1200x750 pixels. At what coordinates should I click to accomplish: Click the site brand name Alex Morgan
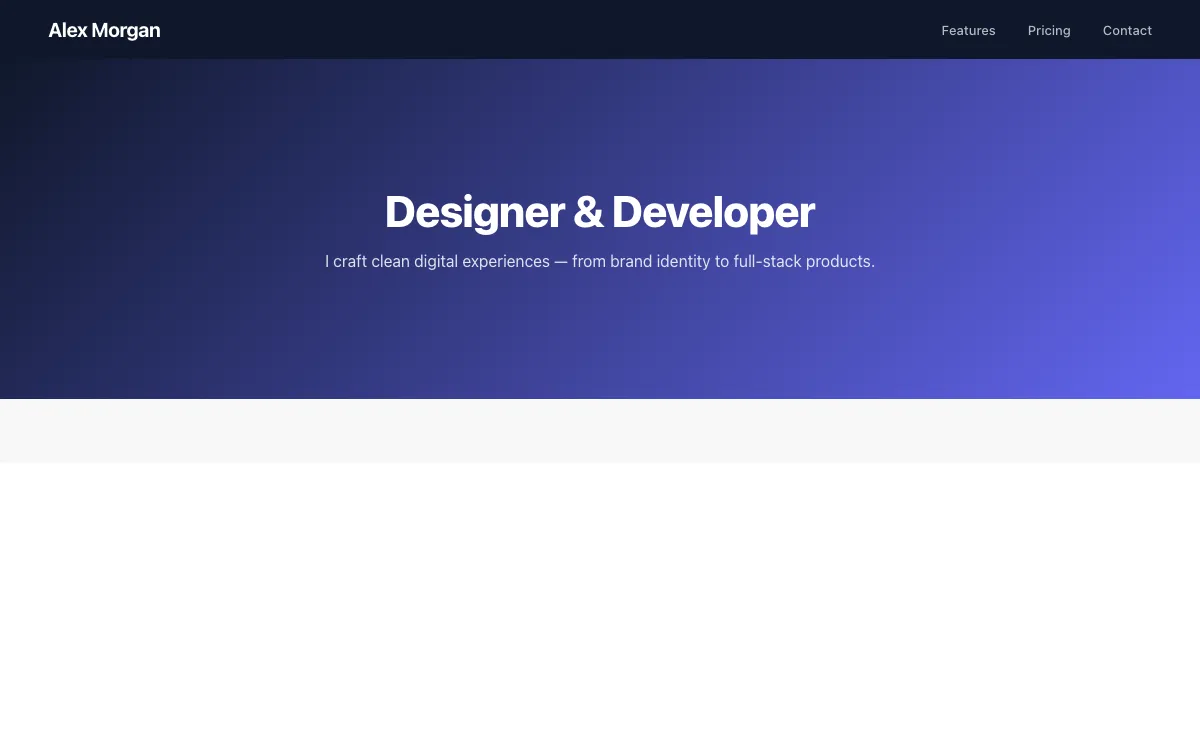pos(104,30)
